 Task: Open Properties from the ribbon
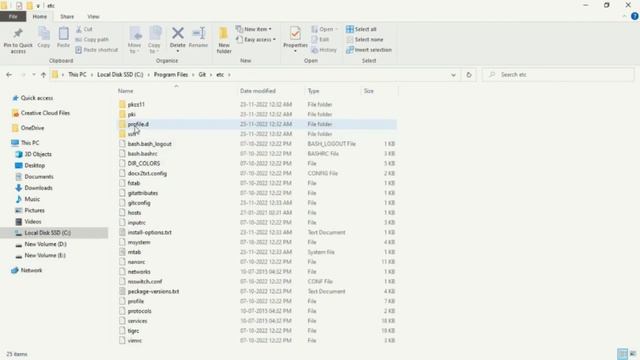[x=295, y=39]
